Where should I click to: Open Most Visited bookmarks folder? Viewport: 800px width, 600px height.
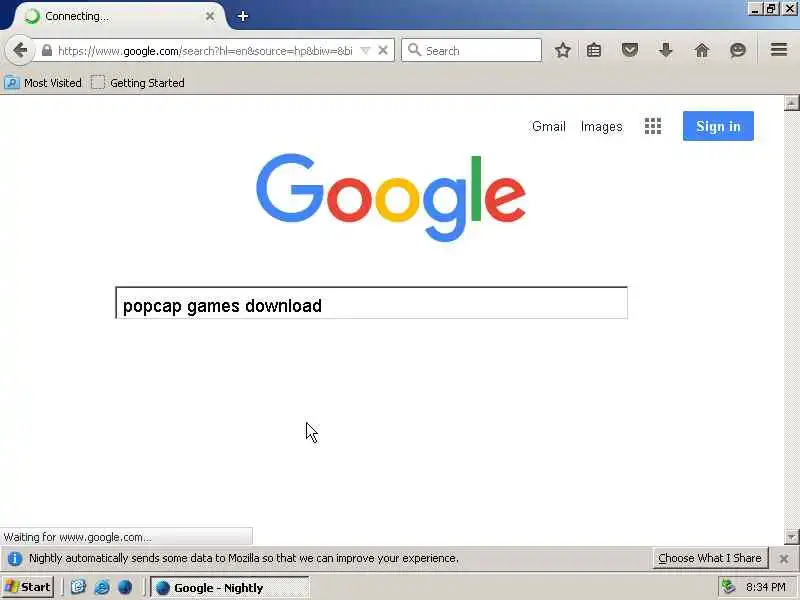[43, 83]
